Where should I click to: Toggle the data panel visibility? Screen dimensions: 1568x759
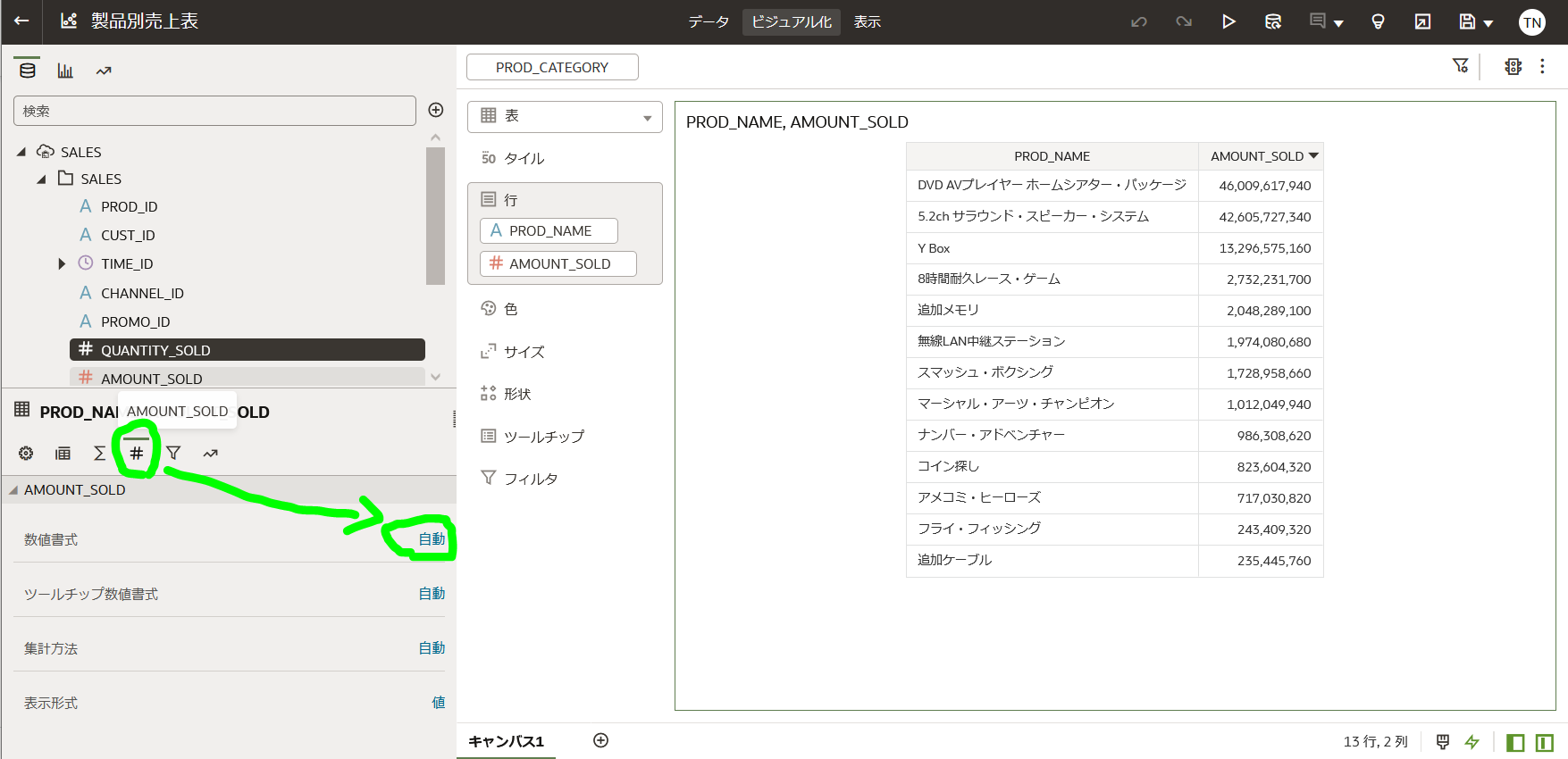click(x=1515, y=742)
